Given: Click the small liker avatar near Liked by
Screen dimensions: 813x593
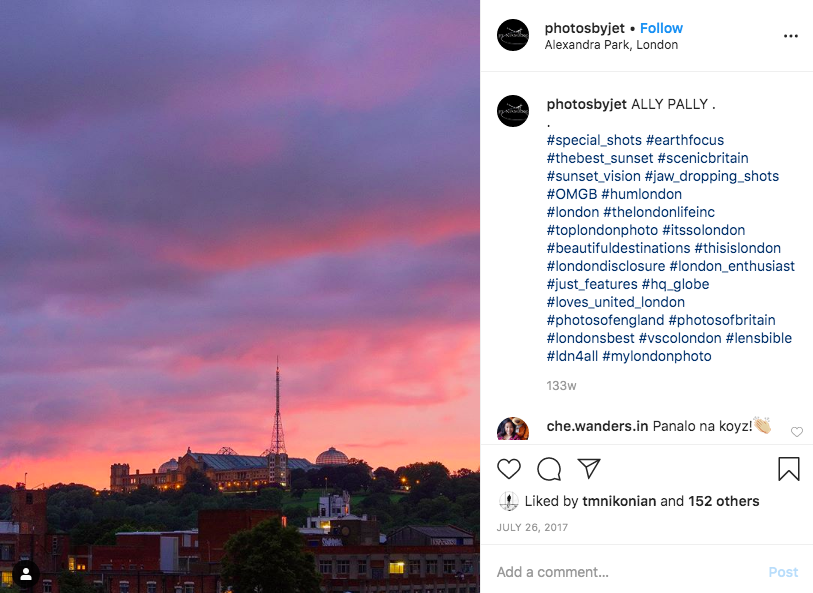Looking at the screenshot, I should (x=508, y=502).
